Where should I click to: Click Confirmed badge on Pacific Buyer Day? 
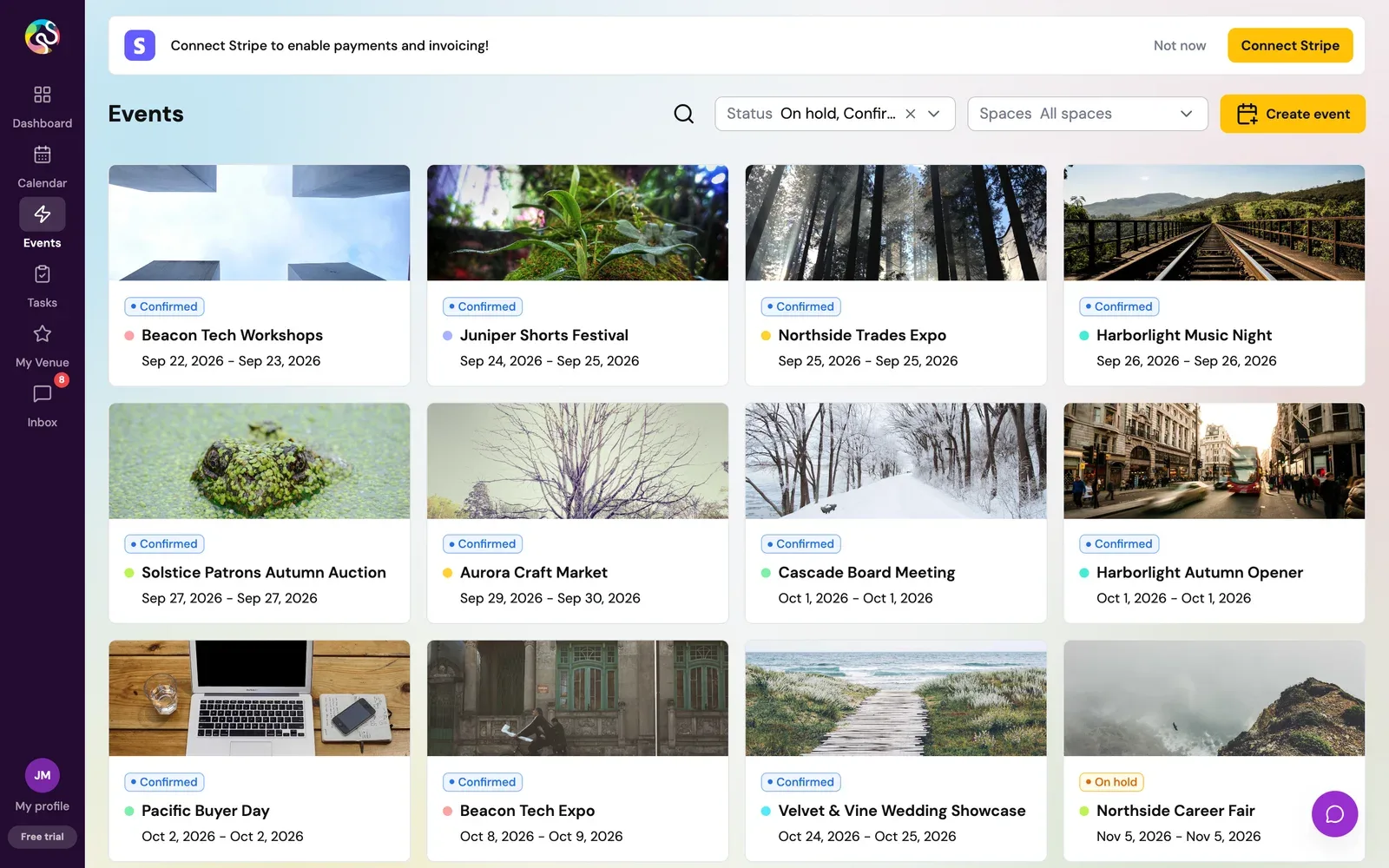tap(164, 782)
